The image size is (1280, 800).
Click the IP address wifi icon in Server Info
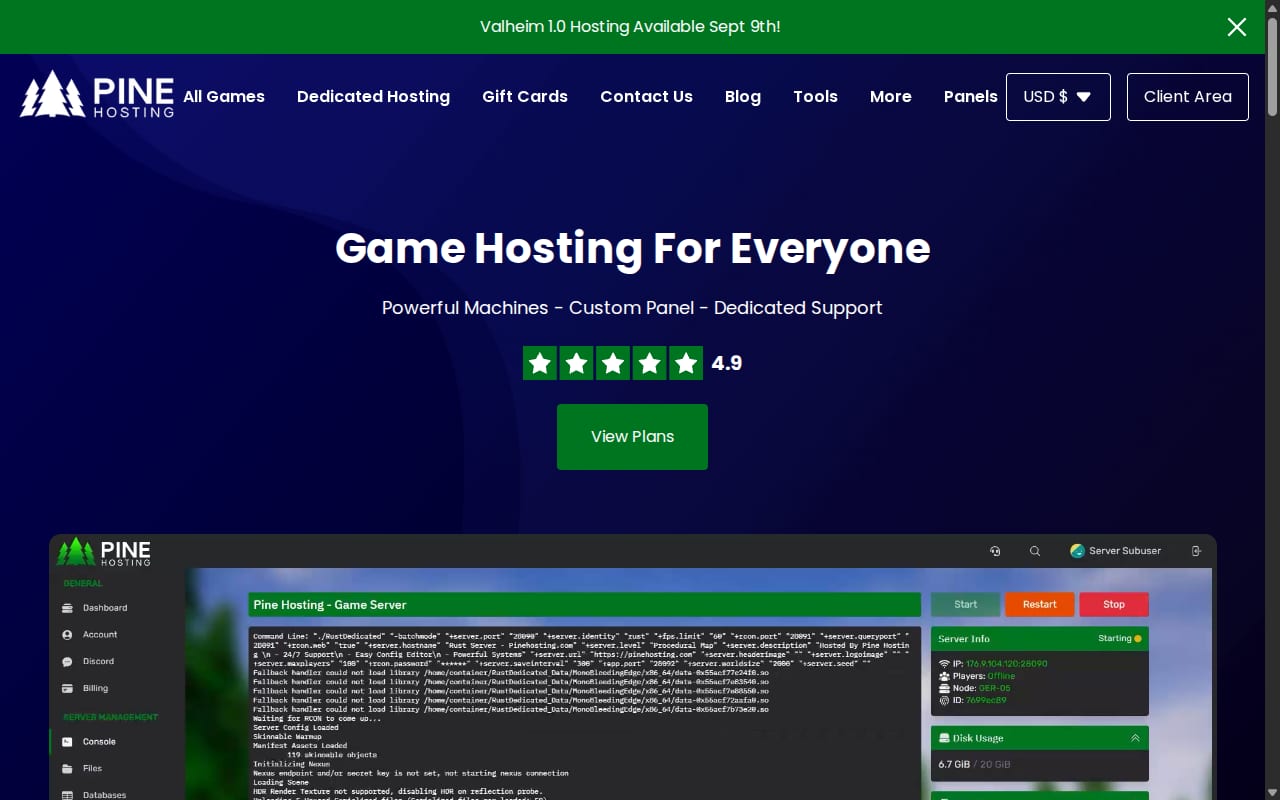tap(945, 664)
